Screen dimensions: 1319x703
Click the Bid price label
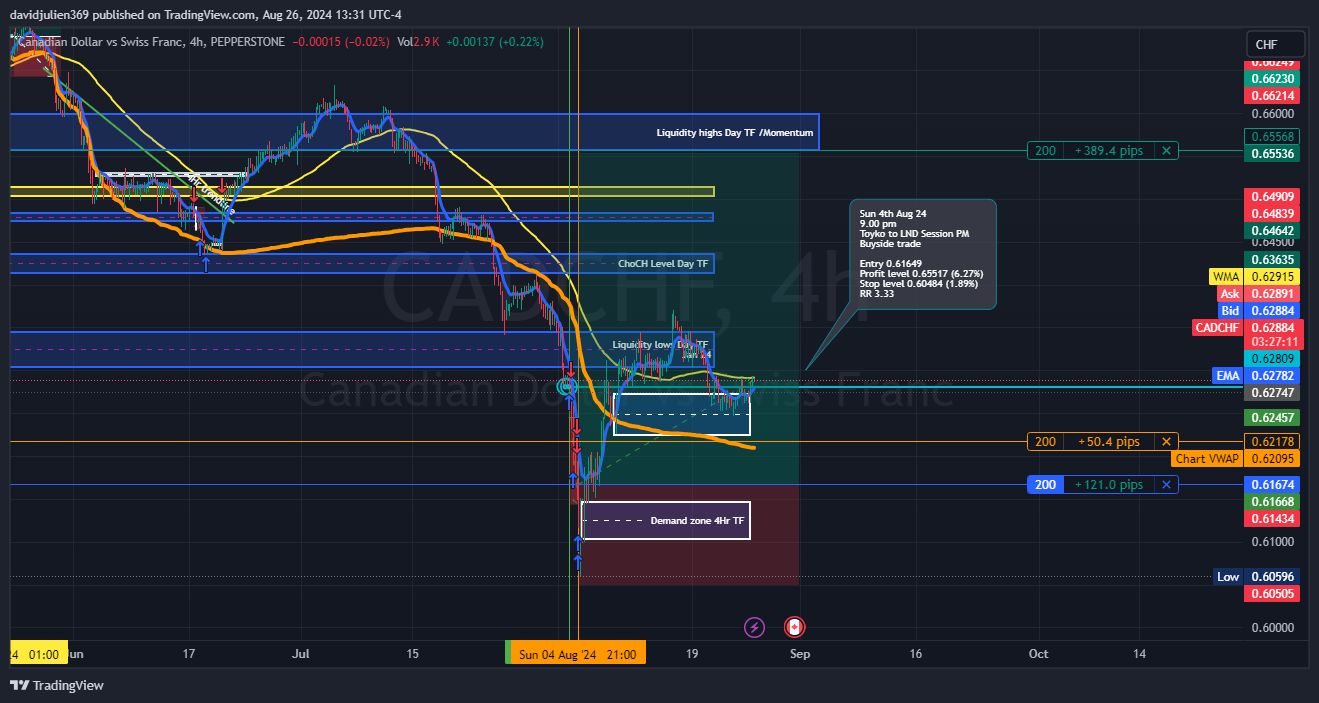(x=1229, y=311)
